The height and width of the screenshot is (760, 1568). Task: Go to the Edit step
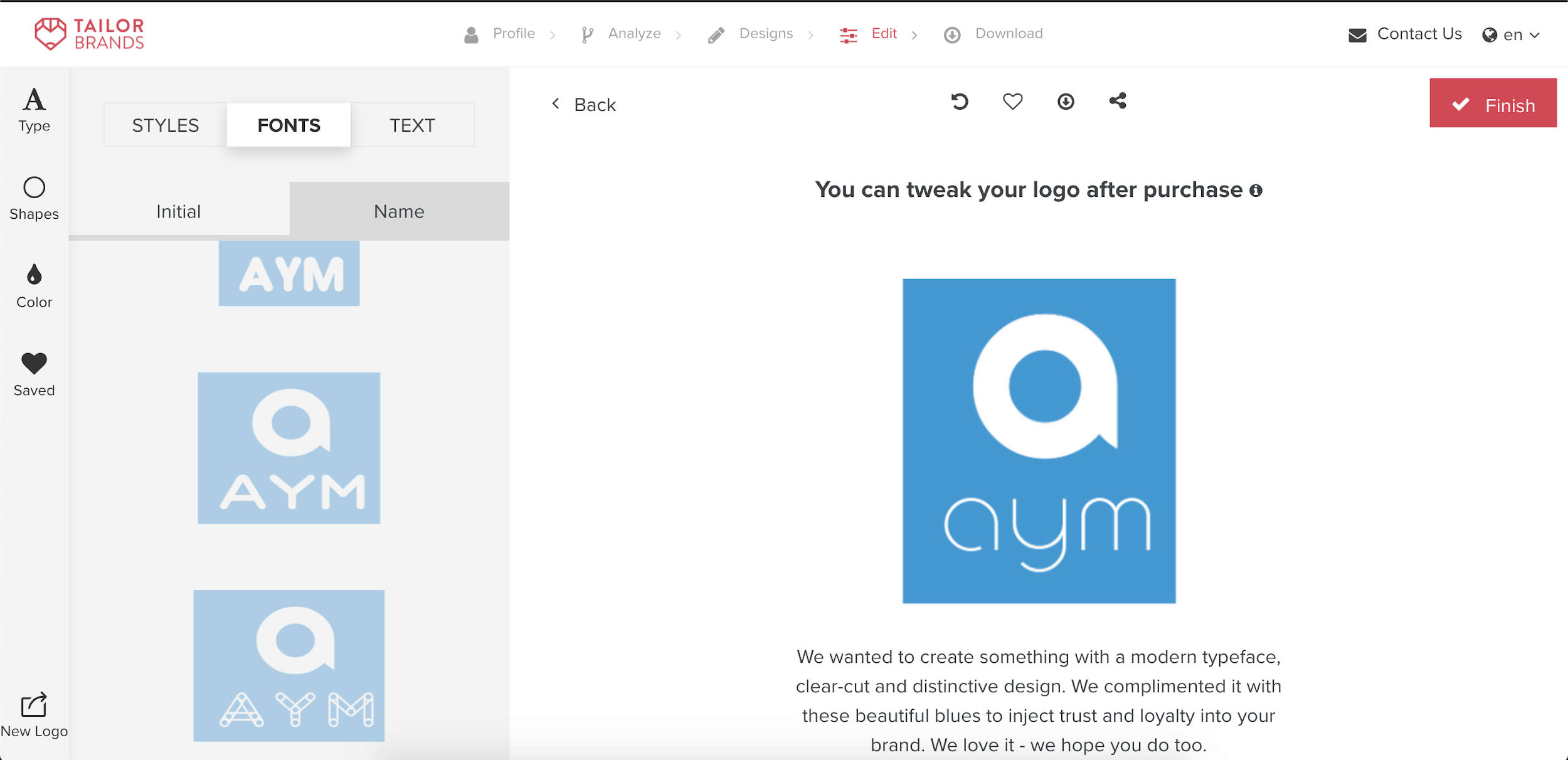coord(884,33)
